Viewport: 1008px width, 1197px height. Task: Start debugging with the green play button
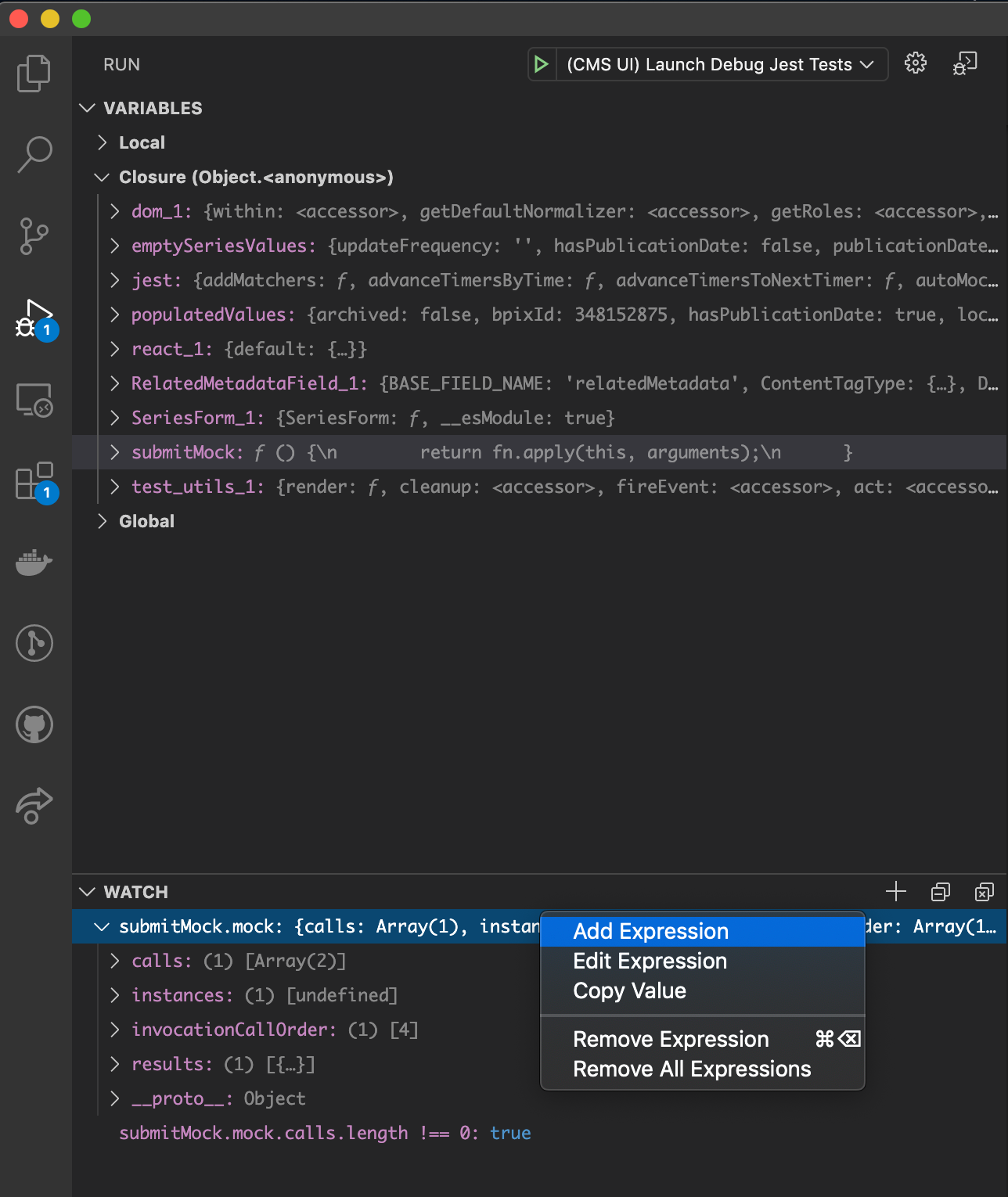click(541, 64)
